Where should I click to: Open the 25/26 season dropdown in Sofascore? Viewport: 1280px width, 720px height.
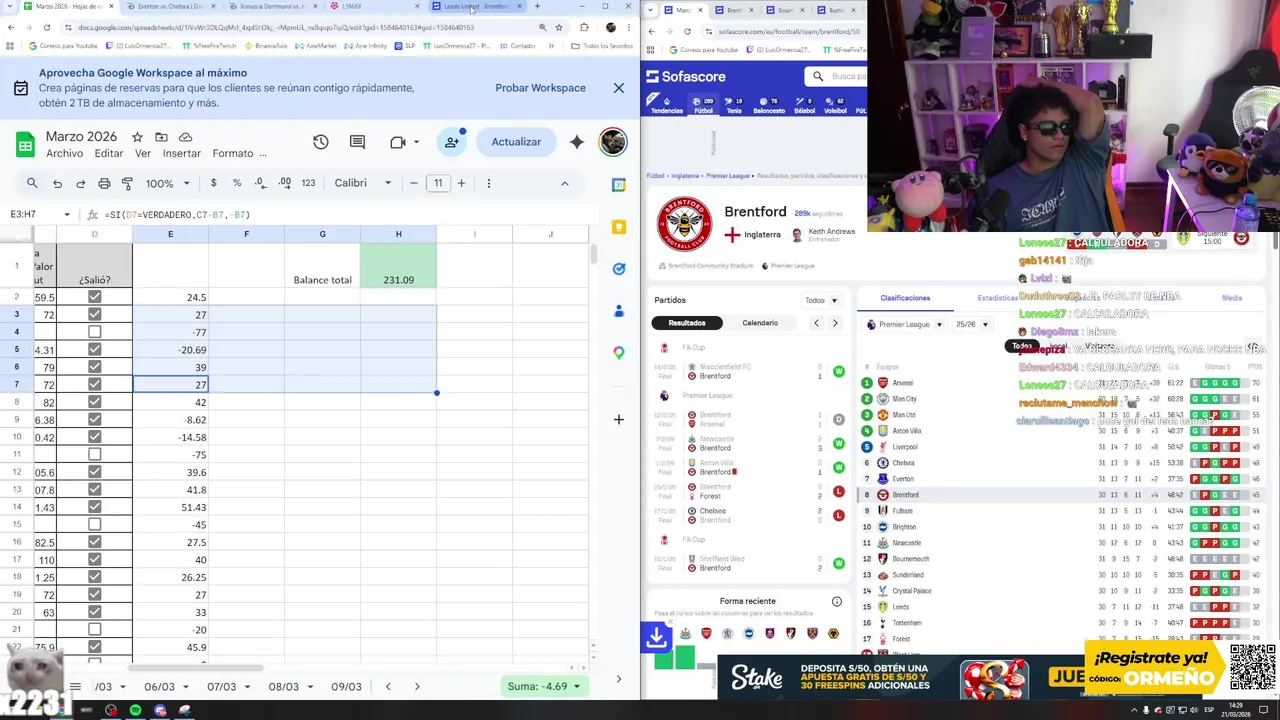tap(972, 324)
